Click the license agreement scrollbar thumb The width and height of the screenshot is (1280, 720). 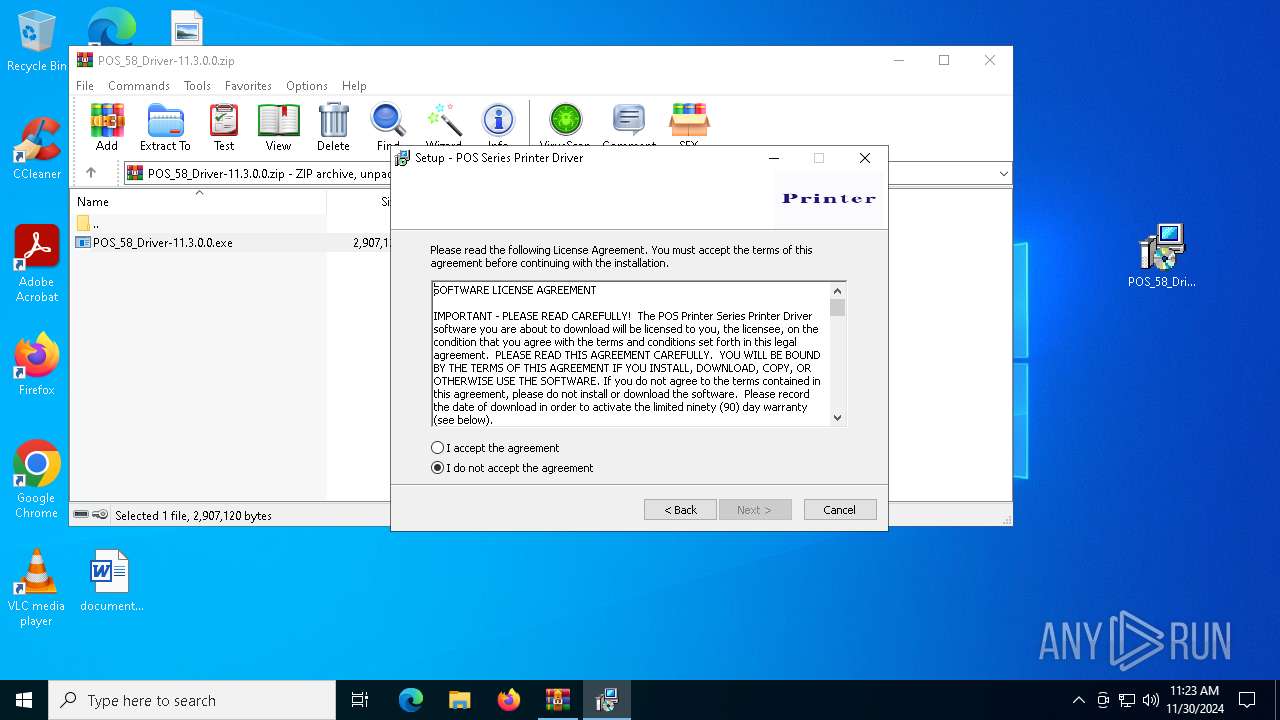coord(838,308)
